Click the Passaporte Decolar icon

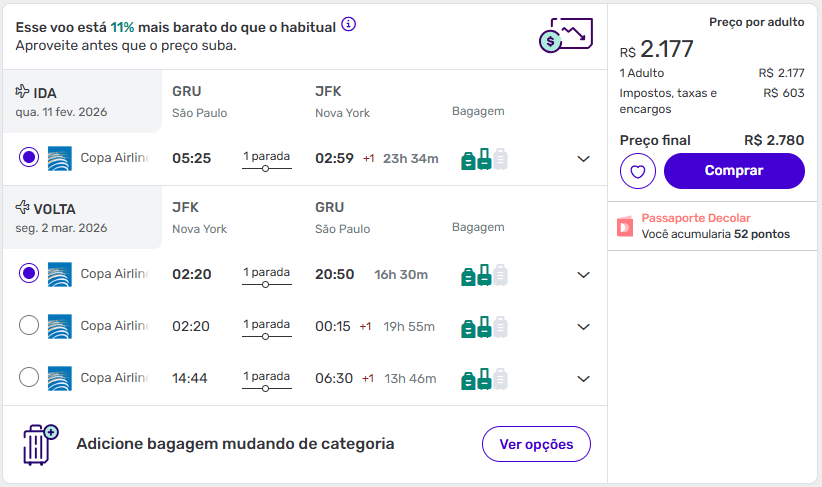coord(625,227)
